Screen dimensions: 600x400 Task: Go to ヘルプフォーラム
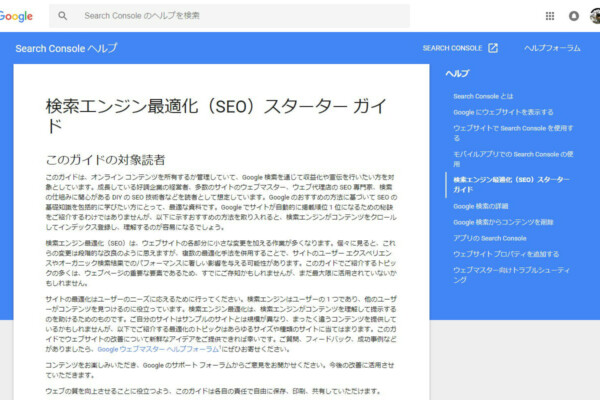tap(552, 48)
